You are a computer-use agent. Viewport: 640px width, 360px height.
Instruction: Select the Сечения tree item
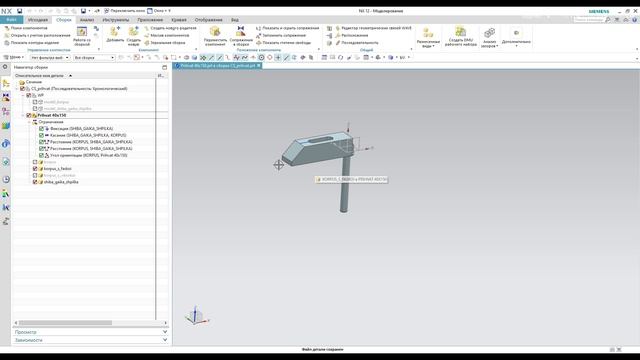pos(33,82)
